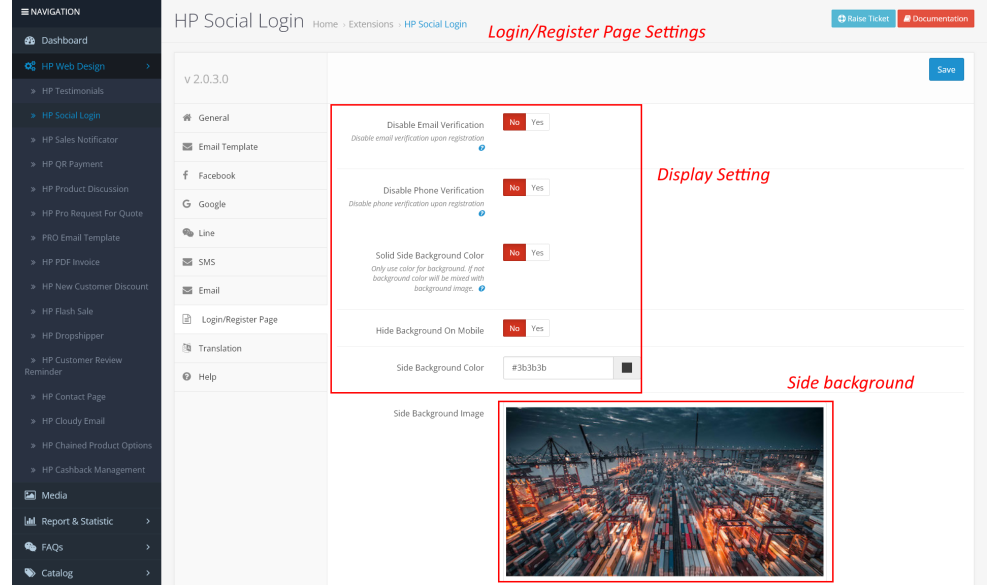The image size is (1000, 585).
Task: Expand the FAQs menu chevron
Action: click(148, 547)
